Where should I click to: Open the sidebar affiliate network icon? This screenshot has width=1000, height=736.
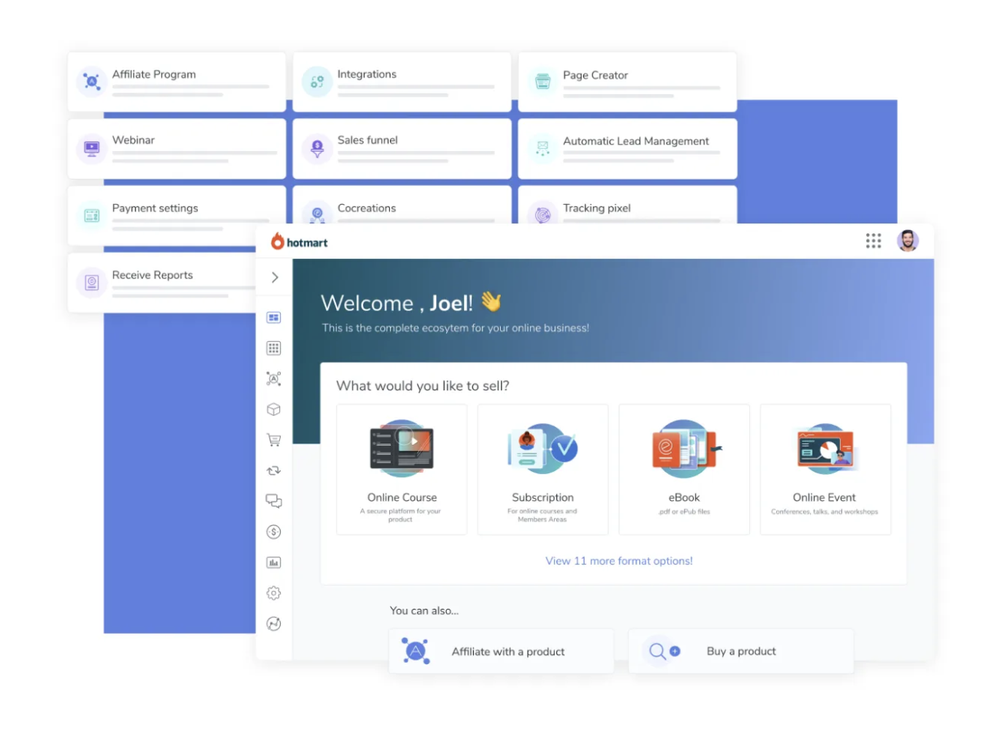[274, 379]
